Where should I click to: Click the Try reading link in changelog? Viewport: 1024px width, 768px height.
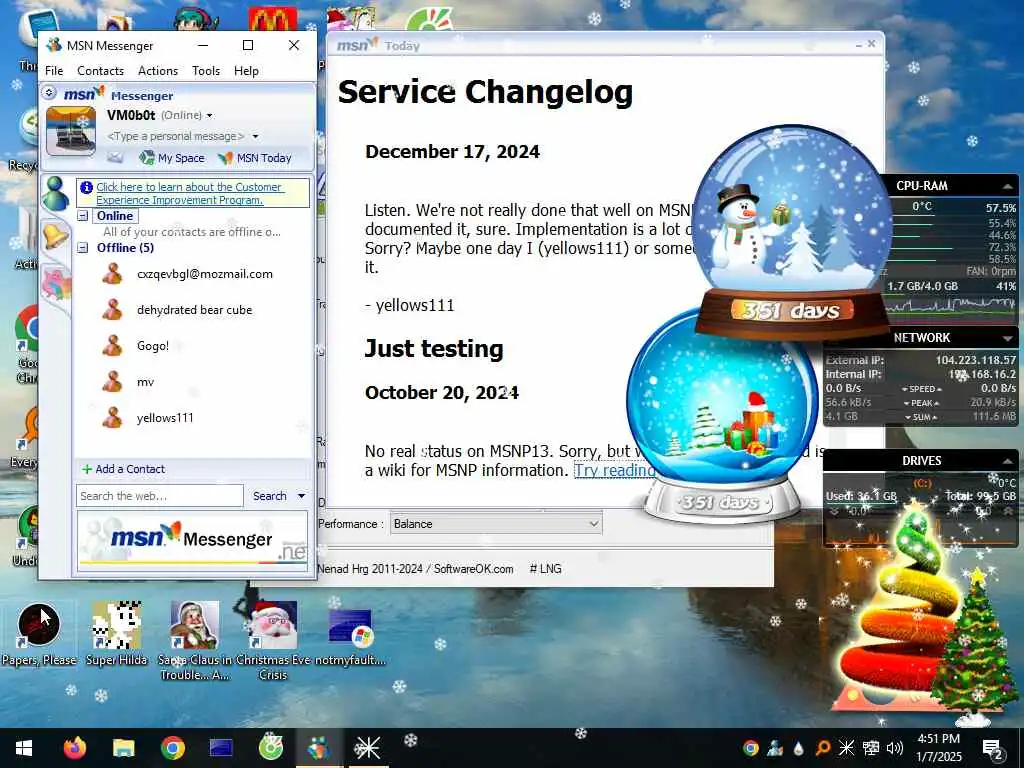pyautogui.click(x=614, y=470)
